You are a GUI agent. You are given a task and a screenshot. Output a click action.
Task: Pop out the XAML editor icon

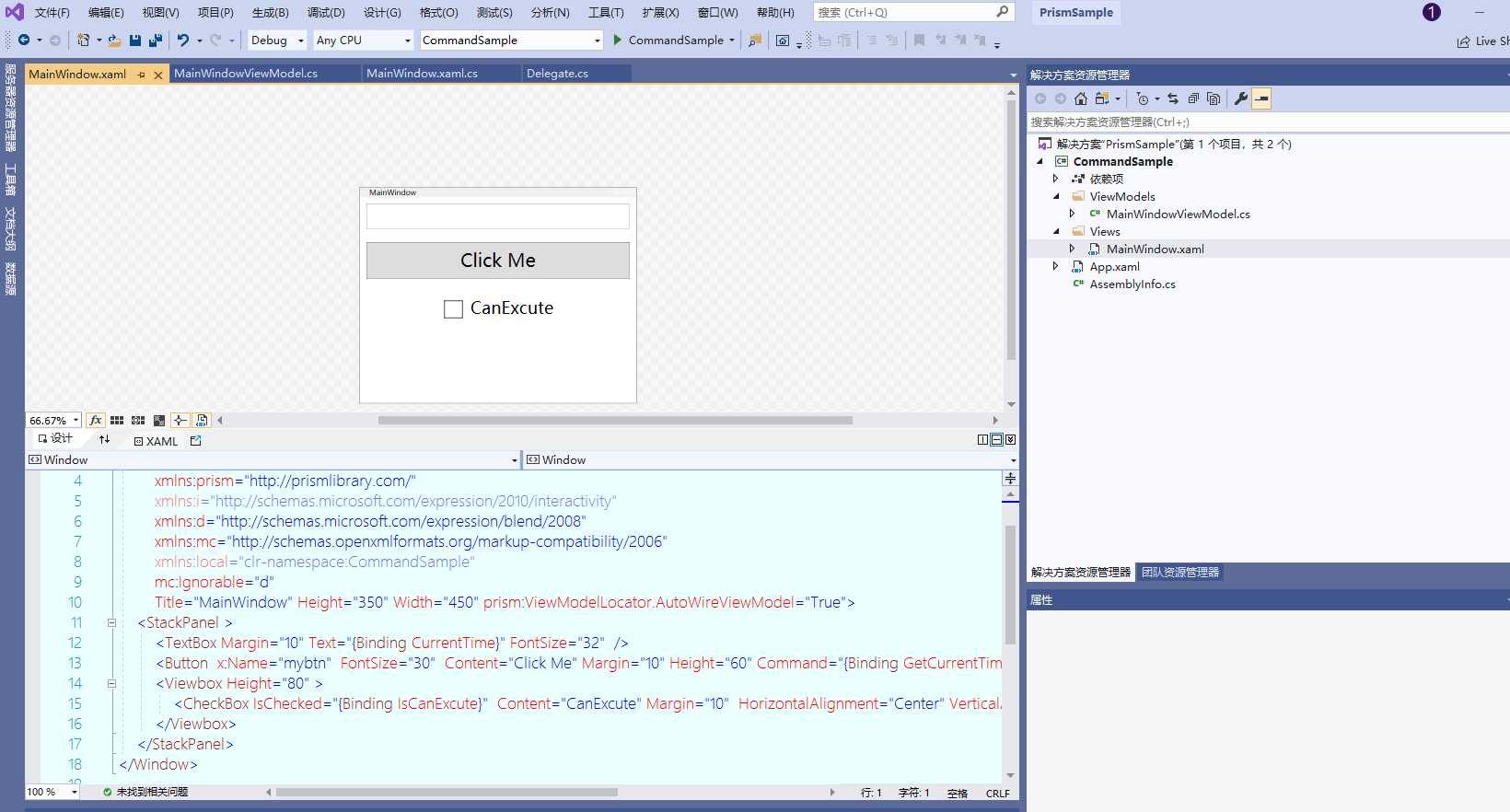coord(195,441)
